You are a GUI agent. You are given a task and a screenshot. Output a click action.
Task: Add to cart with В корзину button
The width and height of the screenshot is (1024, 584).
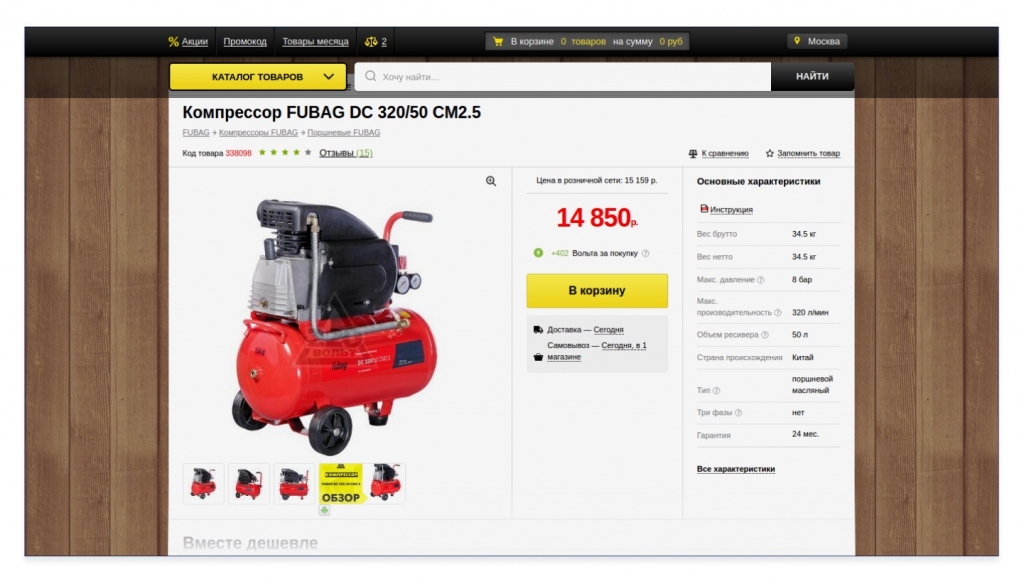coord(597,291)
